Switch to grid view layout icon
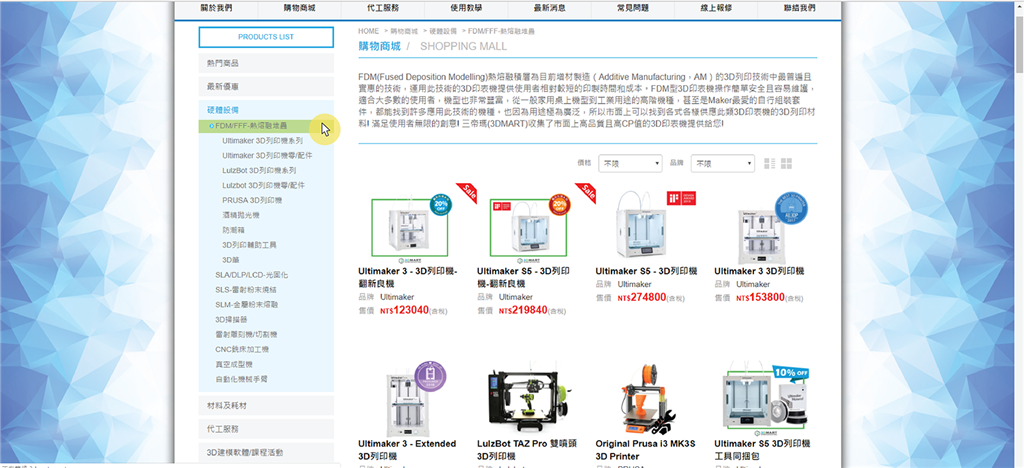Viewport: 1024px width, 468px height. tap(786, 163)
